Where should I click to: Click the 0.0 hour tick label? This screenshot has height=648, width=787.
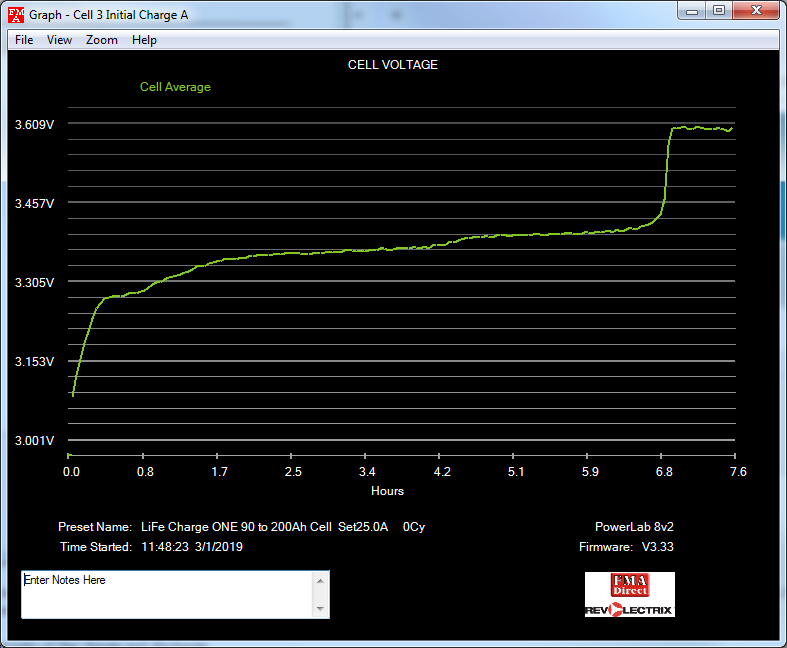71,472
